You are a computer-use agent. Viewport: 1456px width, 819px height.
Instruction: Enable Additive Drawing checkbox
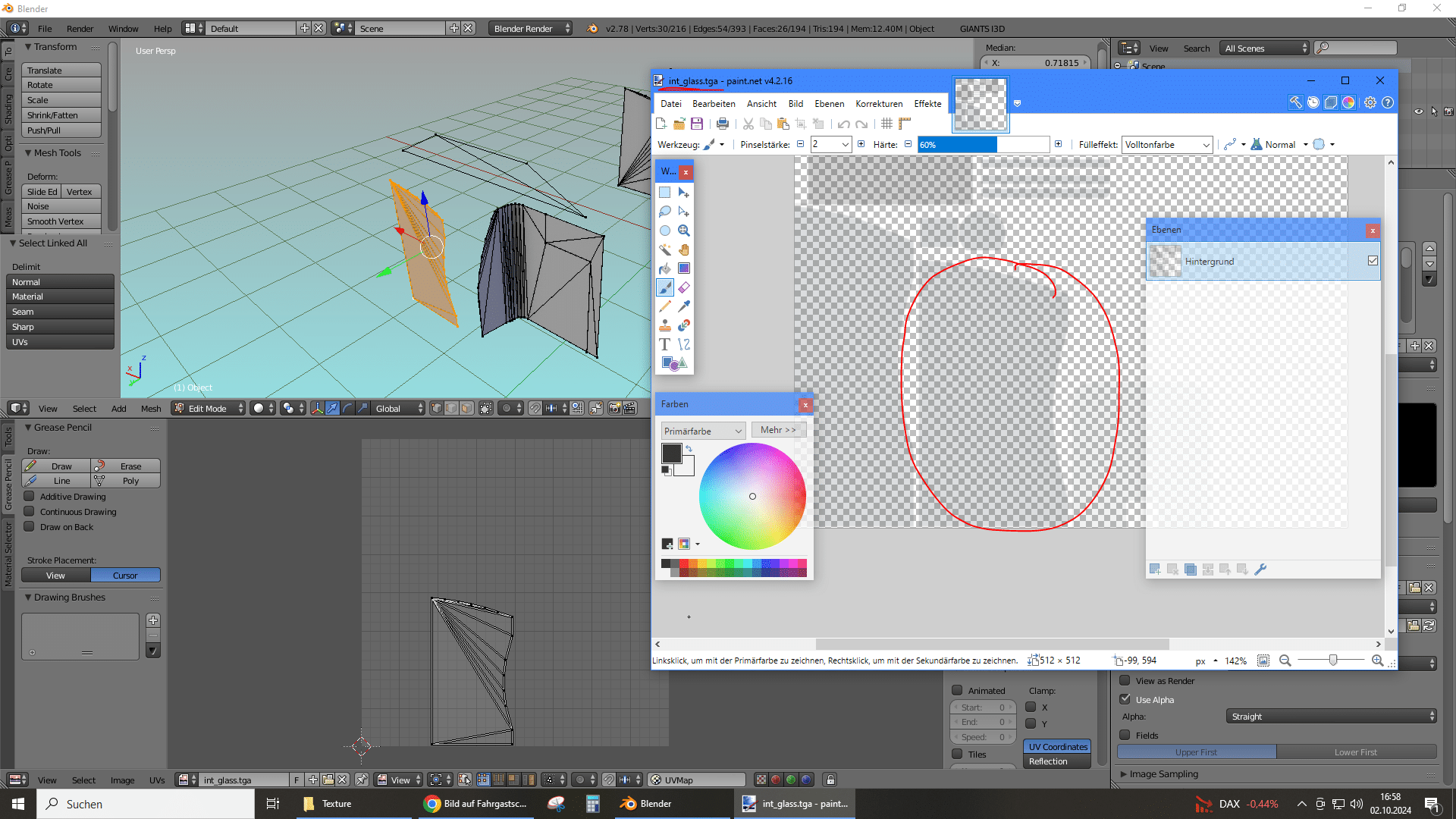[30, 497]
